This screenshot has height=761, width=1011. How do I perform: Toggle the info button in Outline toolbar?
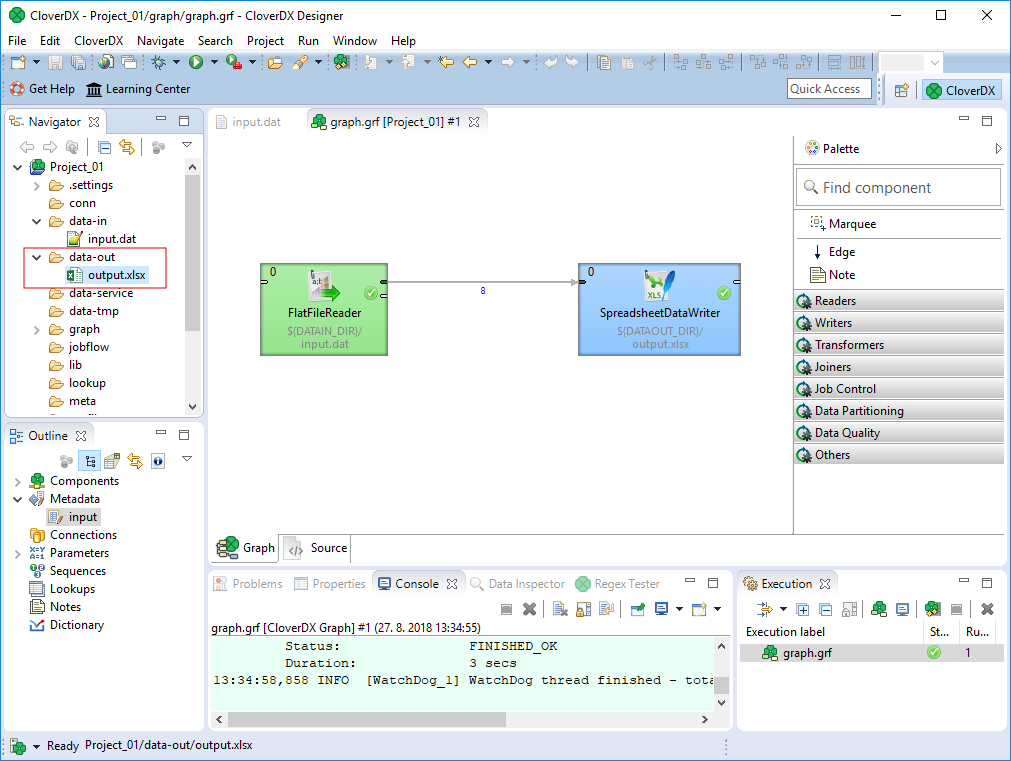(158, 461)
